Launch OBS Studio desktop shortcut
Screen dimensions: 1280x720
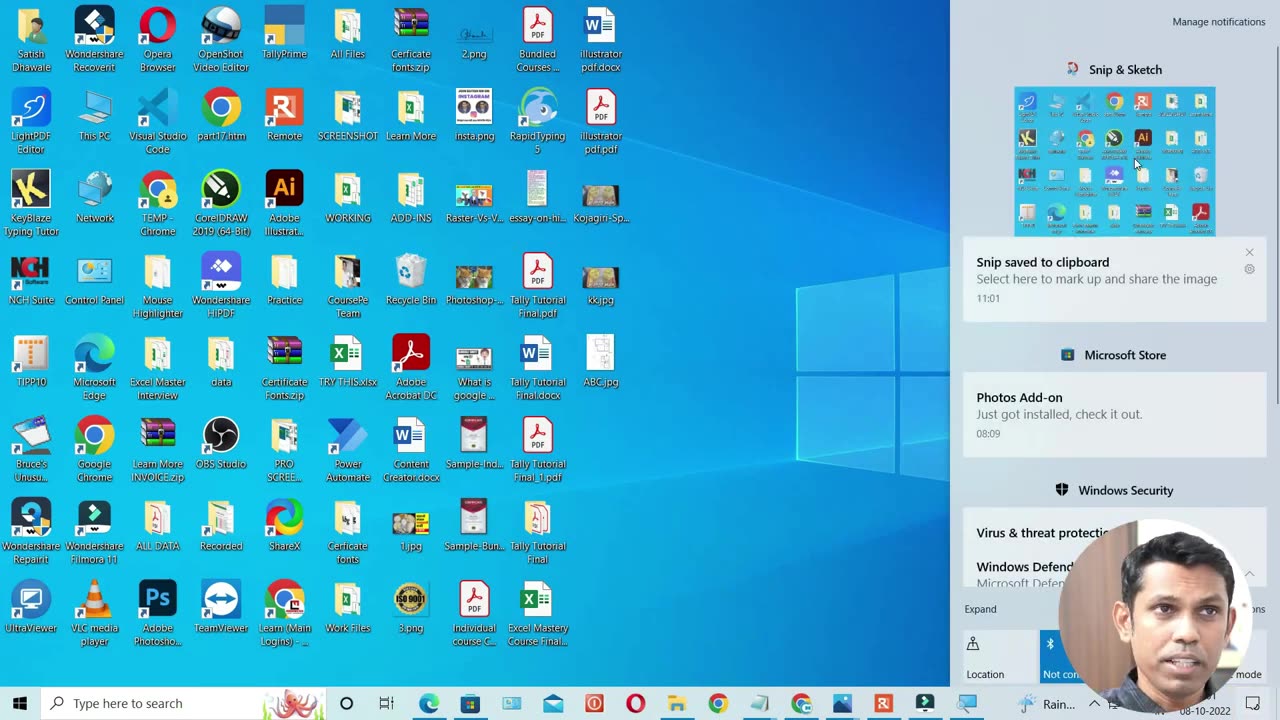[221, 443]
